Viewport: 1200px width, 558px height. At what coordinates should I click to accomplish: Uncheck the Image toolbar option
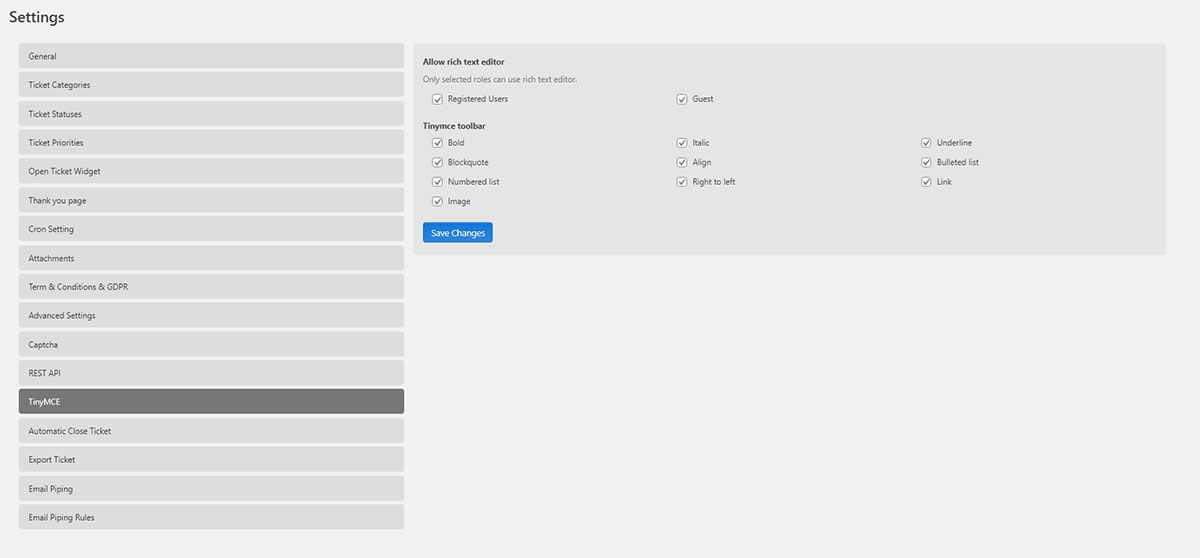click(x=437, y=201)
